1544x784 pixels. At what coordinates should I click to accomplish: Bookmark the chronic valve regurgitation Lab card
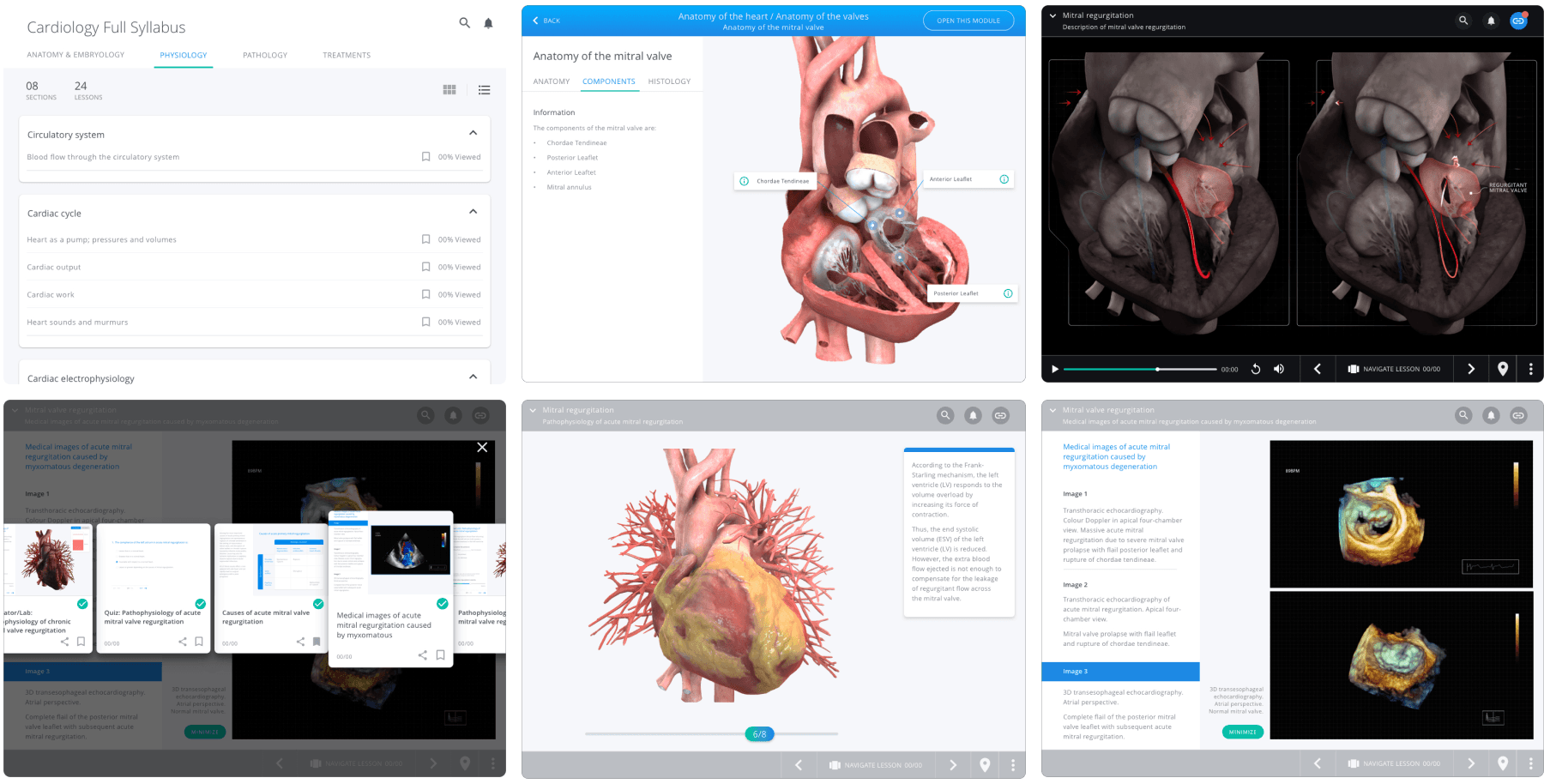(81, 642)
